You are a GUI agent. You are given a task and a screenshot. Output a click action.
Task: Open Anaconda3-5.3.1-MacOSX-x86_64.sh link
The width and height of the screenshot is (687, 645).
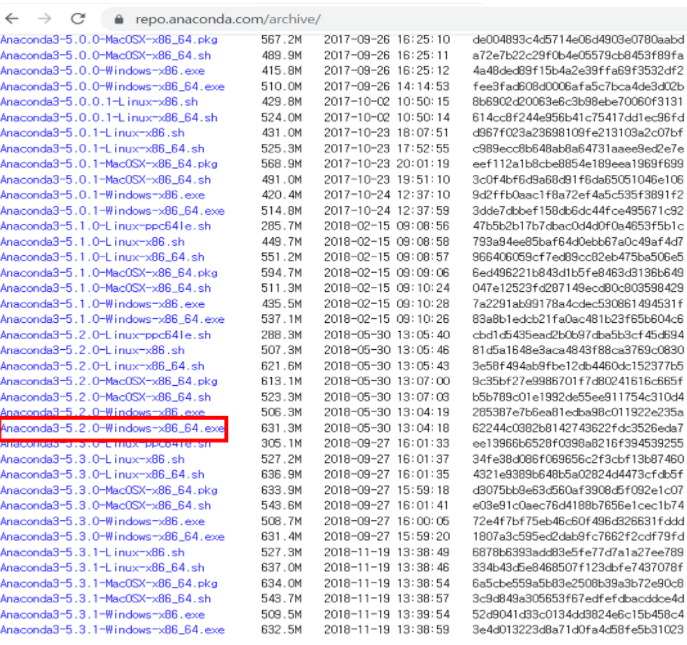106,599
